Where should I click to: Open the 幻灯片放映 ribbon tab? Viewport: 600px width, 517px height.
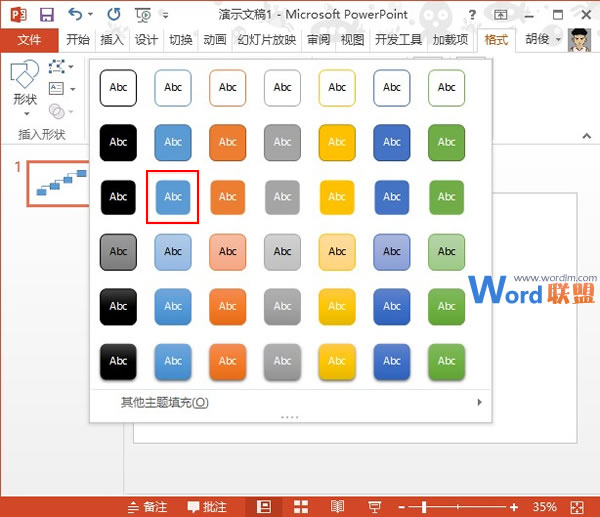pyautogui.click(x=266, y=40)
